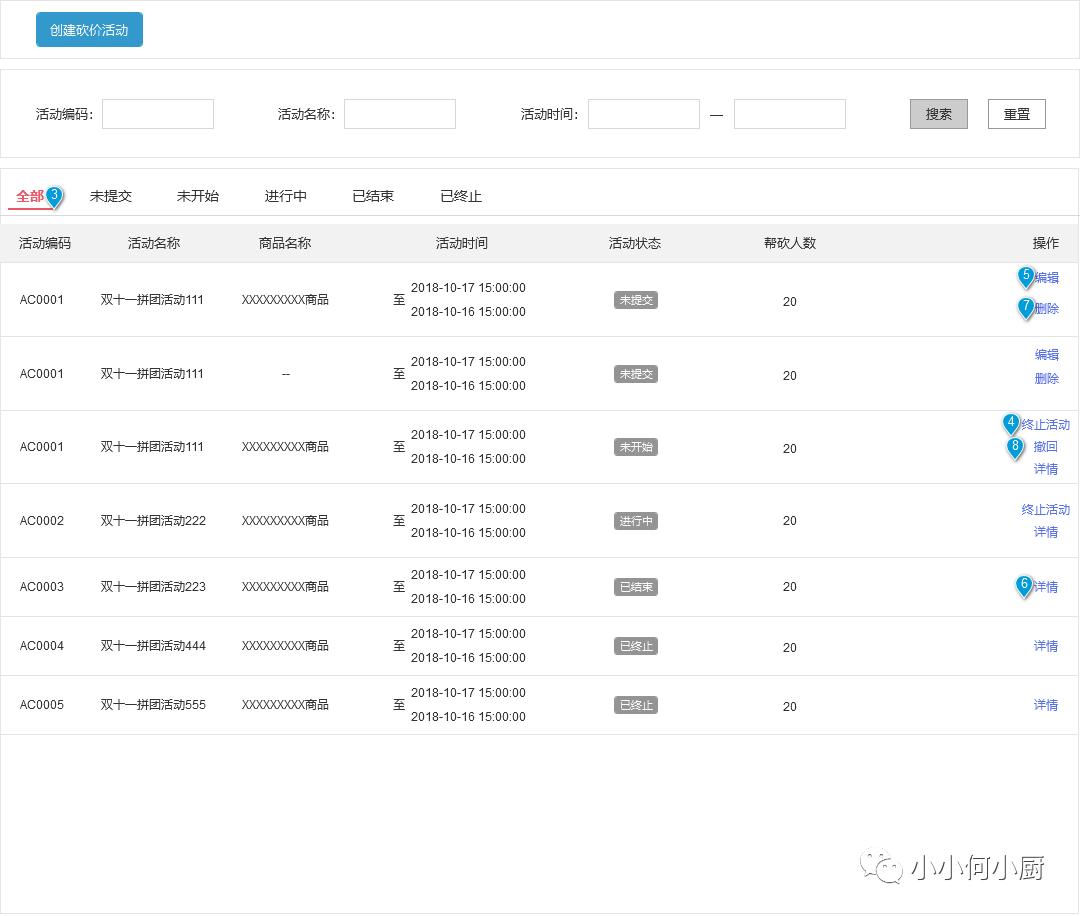
Task: Click 撤回 in the 未开始 row
Action: pos(1046,446)
